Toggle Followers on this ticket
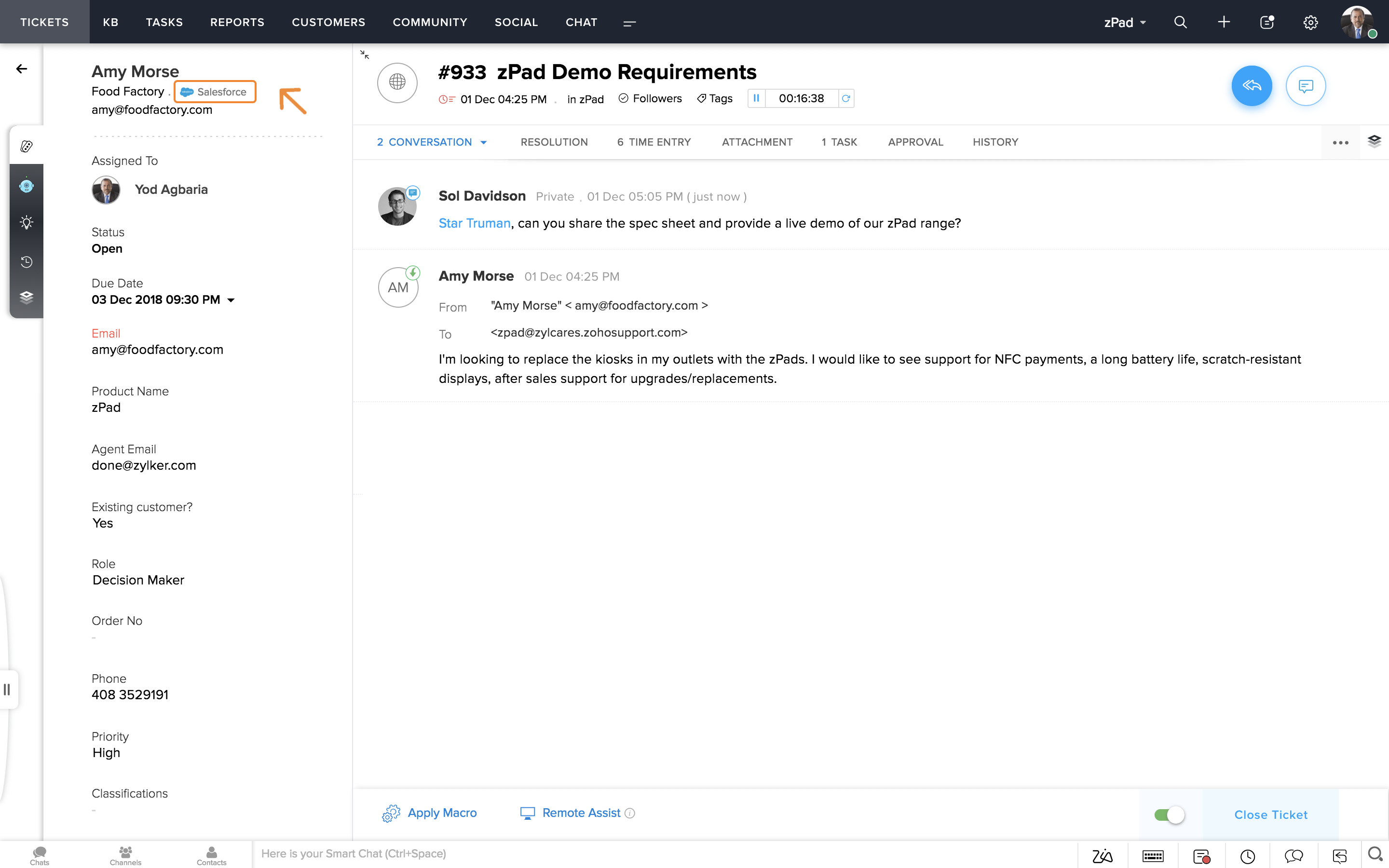1389x868 pixels. coord(650,99)
